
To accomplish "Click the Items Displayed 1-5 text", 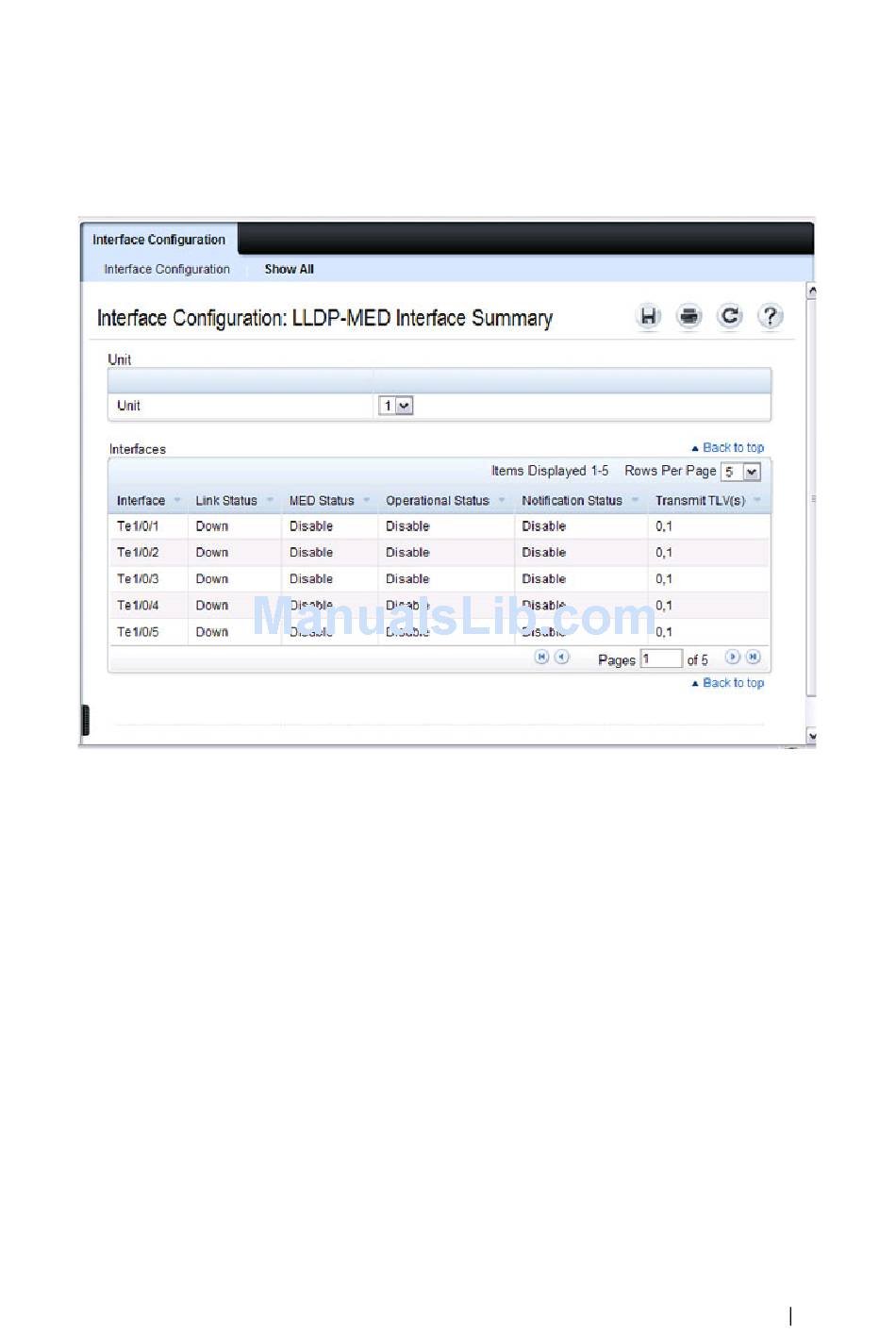I will pyautogui.click(x=550, y=471).
